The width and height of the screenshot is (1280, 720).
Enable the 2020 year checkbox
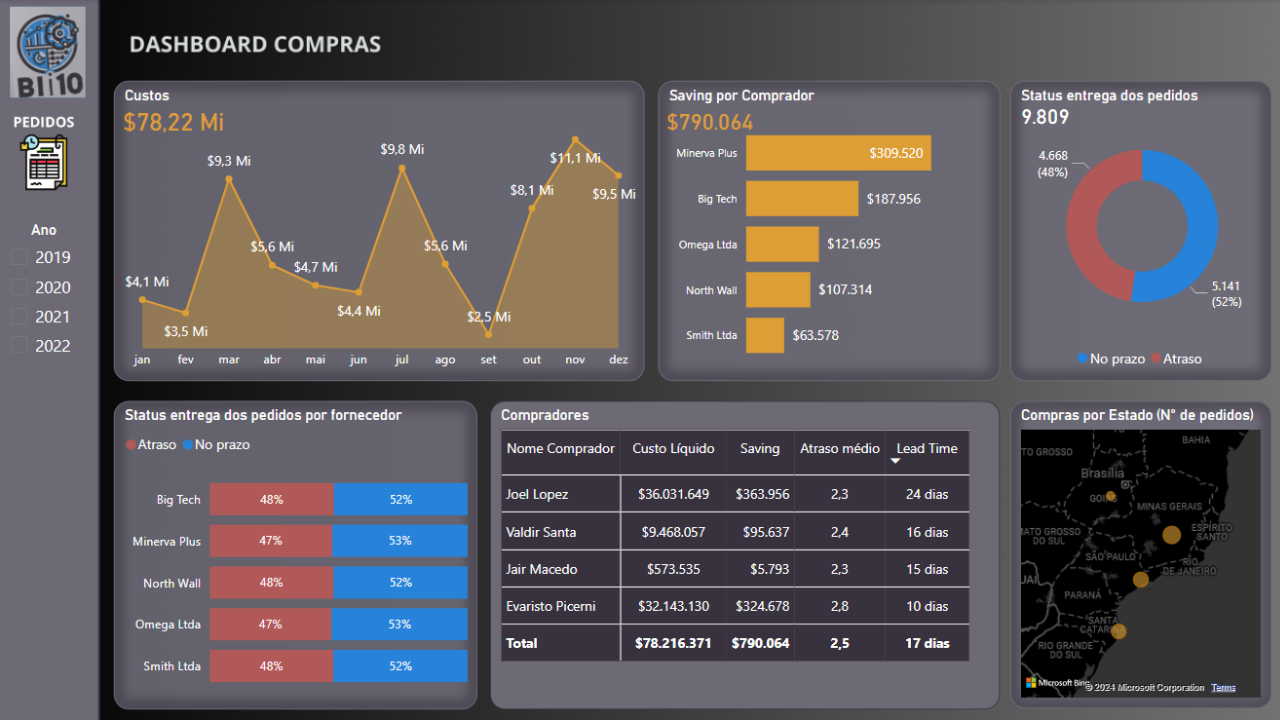point(20,288)
